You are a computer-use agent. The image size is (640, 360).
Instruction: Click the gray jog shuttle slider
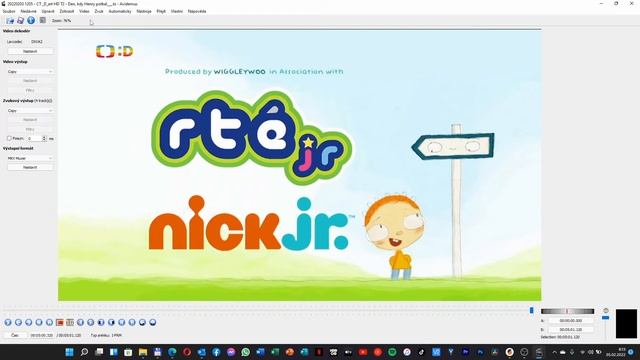[567, 311]
